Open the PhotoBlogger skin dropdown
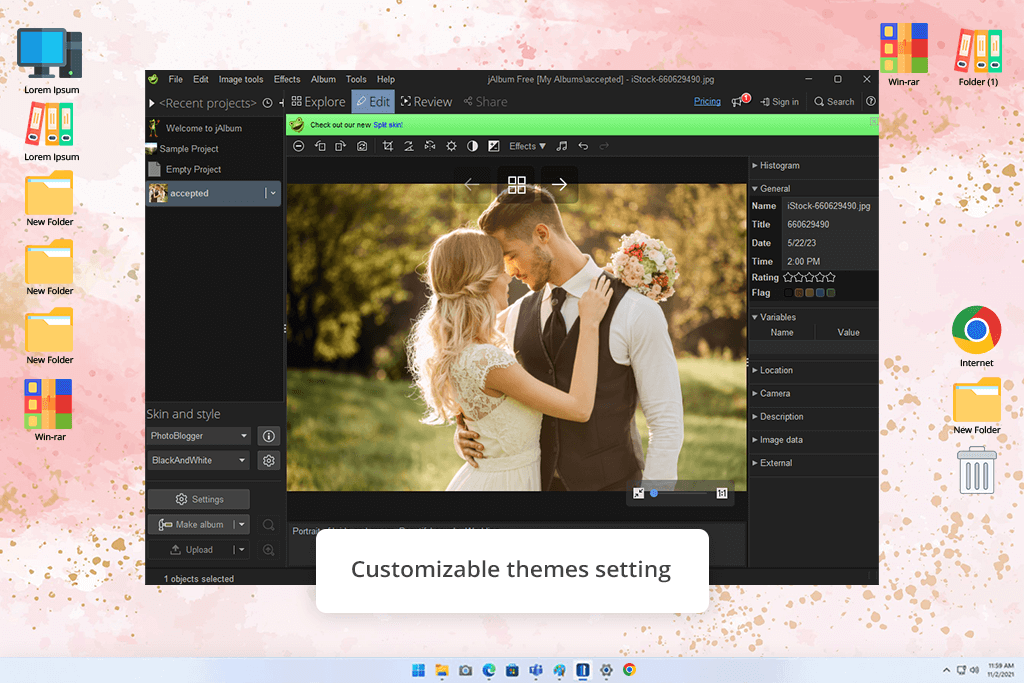This screenshot has height=683, width=1024. point(199,436)
